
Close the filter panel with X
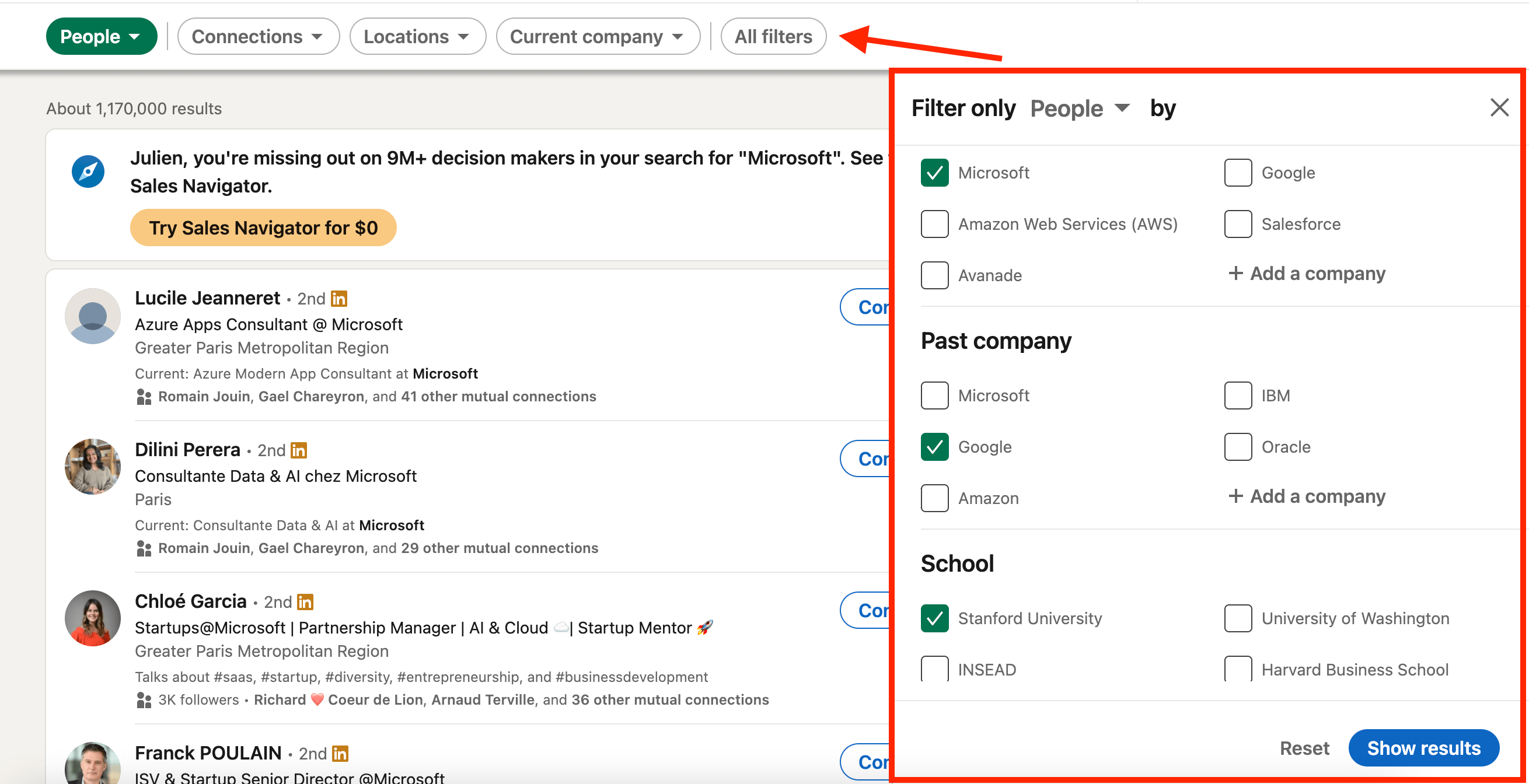tap(1499, 107)
